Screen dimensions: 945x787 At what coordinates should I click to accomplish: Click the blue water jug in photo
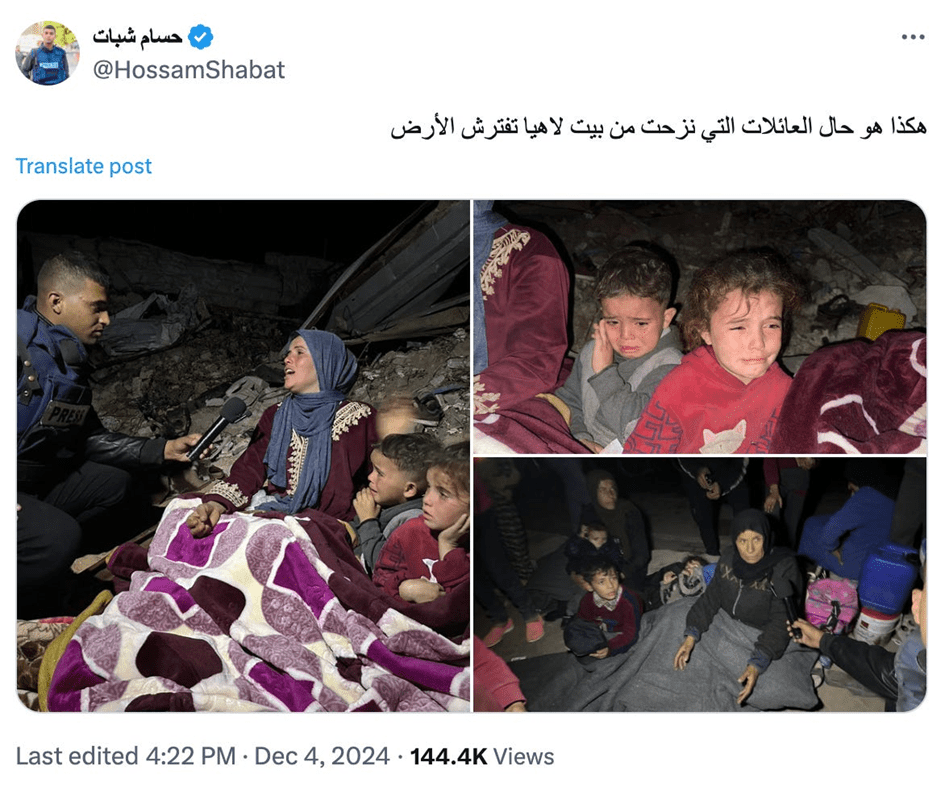pyautogui.click(x=887, y=578)
